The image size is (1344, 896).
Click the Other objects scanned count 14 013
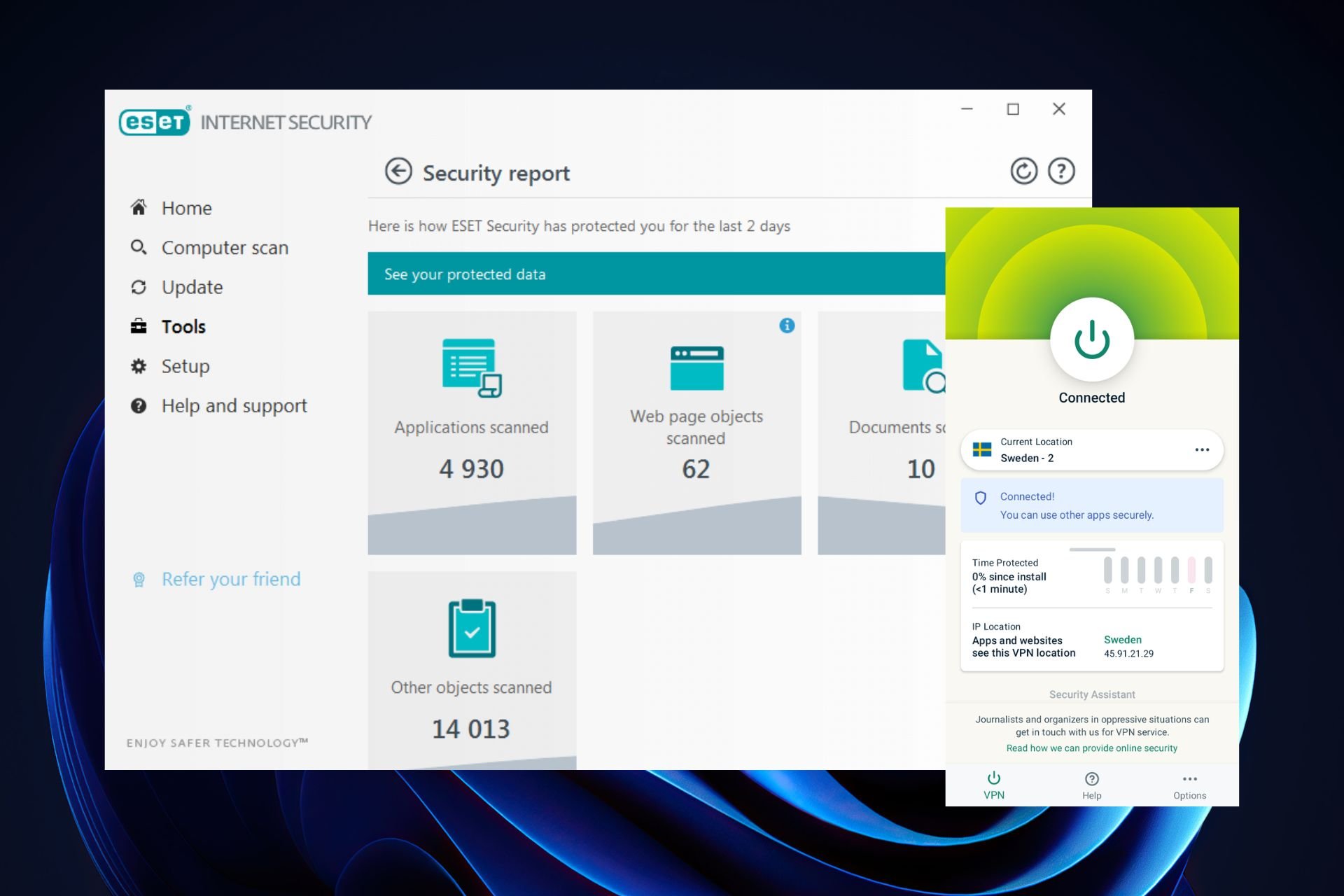(x=471, y=729)
